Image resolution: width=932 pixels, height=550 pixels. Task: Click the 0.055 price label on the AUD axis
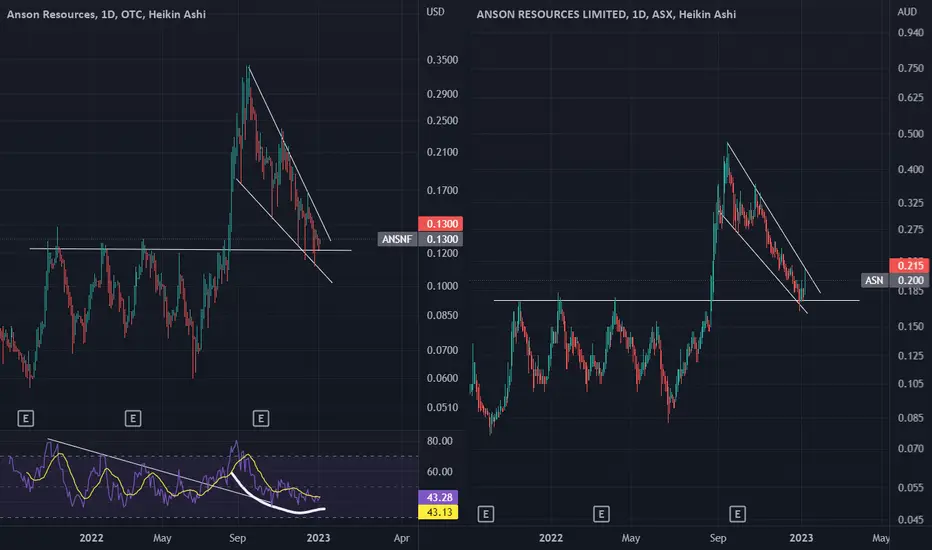point(911,488)
